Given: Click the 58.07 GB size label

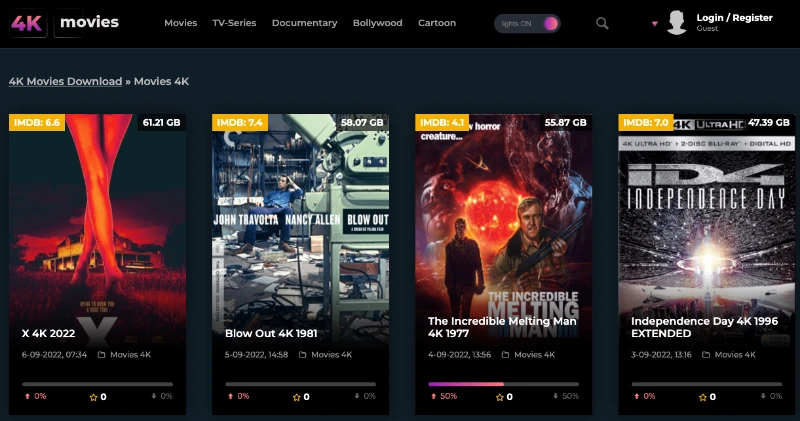Looking at the screenshot, I should (362, 122).
